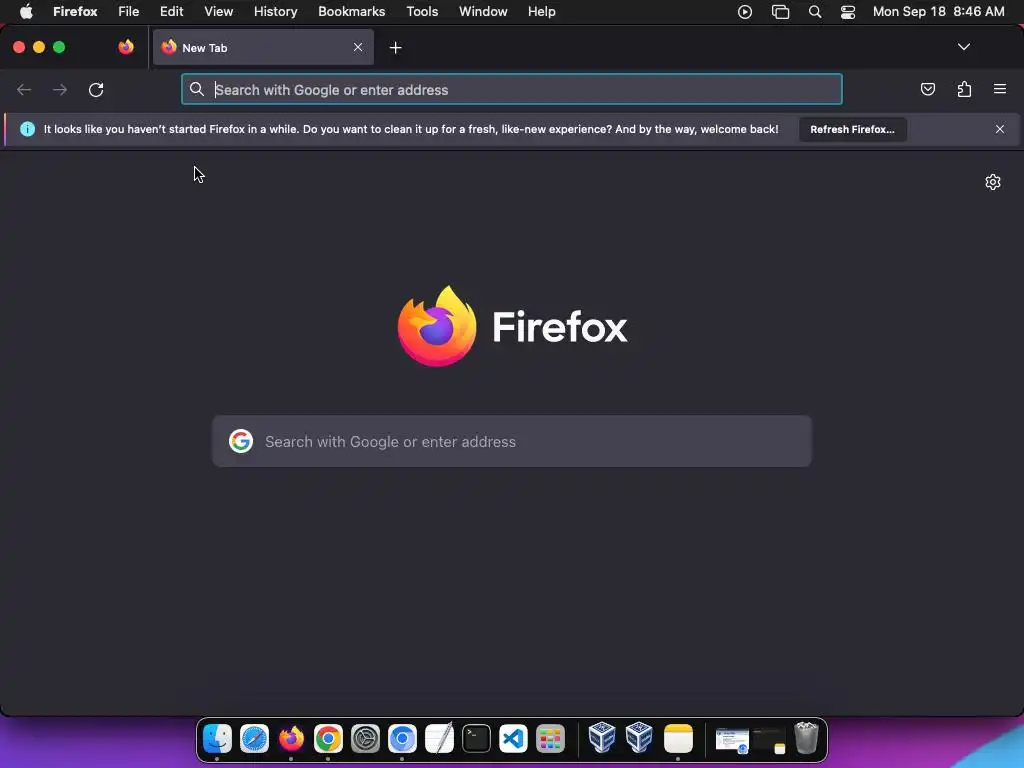
Task: Focus the address bar field
Action: (511, 89)
